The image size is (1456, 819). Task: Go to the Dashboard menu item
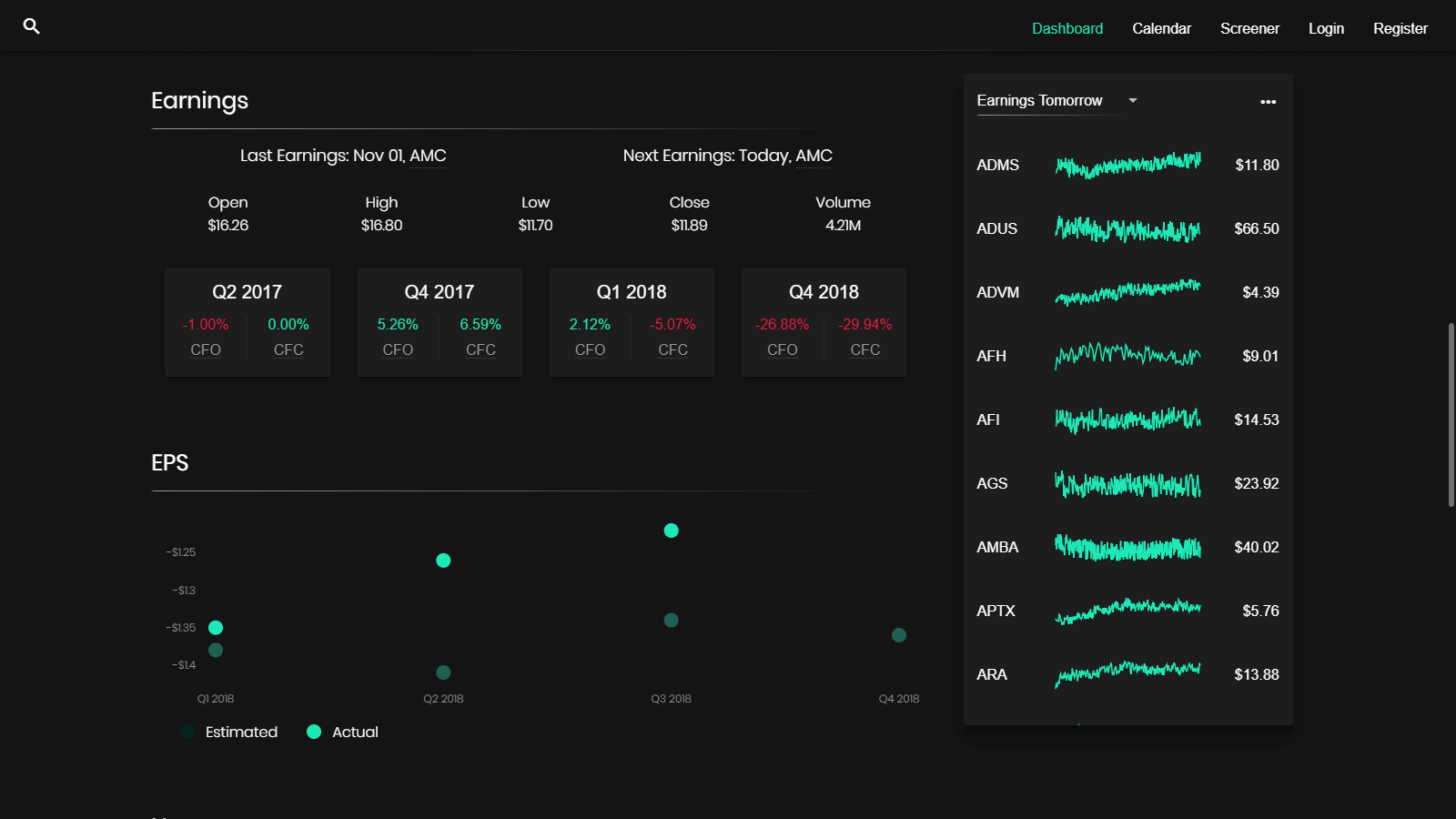pyautogui.click(x=1067, y=28)
